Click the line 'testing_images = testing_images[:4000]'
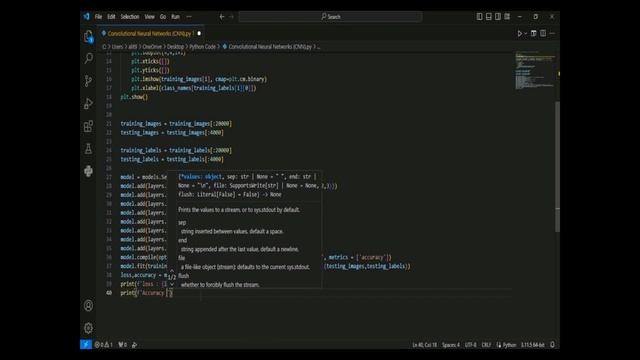Viewport: 640px width, 360px height. [172, 133]
